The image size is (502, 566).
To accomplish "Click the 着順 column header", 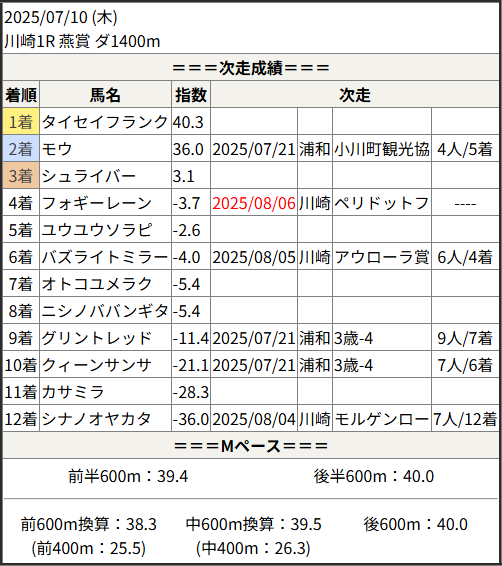I will pos(21,95).
